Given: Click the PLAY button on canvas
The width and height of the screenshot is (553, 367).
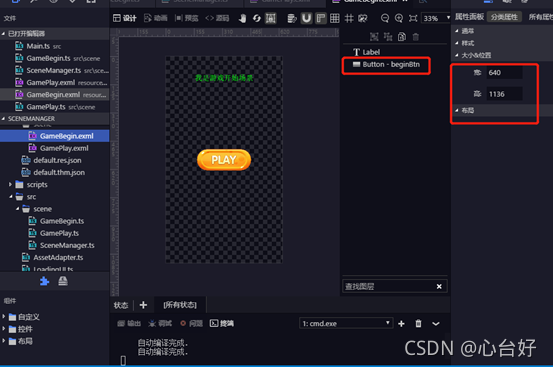Looking at the screenshot, I should tap(224, 160).
